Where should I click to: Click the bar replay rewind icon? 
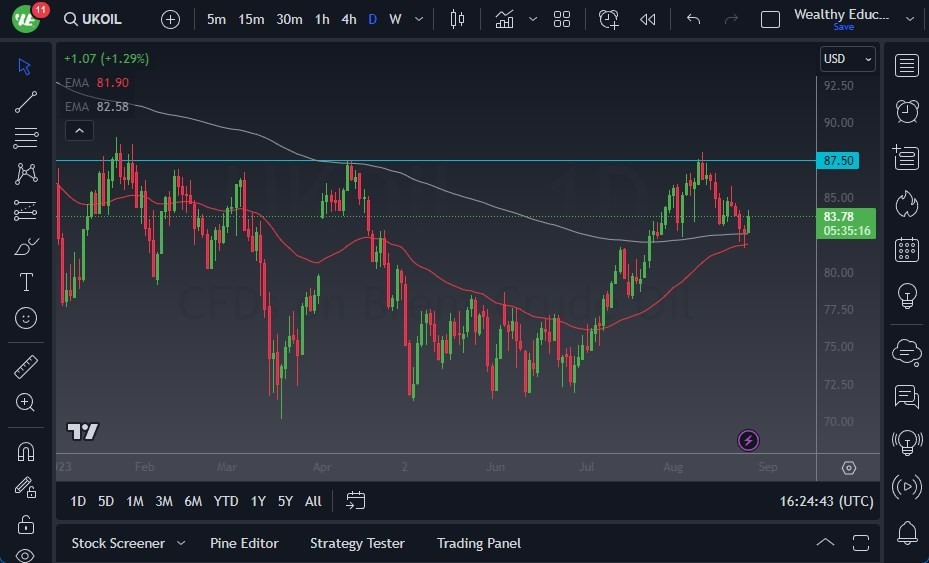[x=648, y=19]
